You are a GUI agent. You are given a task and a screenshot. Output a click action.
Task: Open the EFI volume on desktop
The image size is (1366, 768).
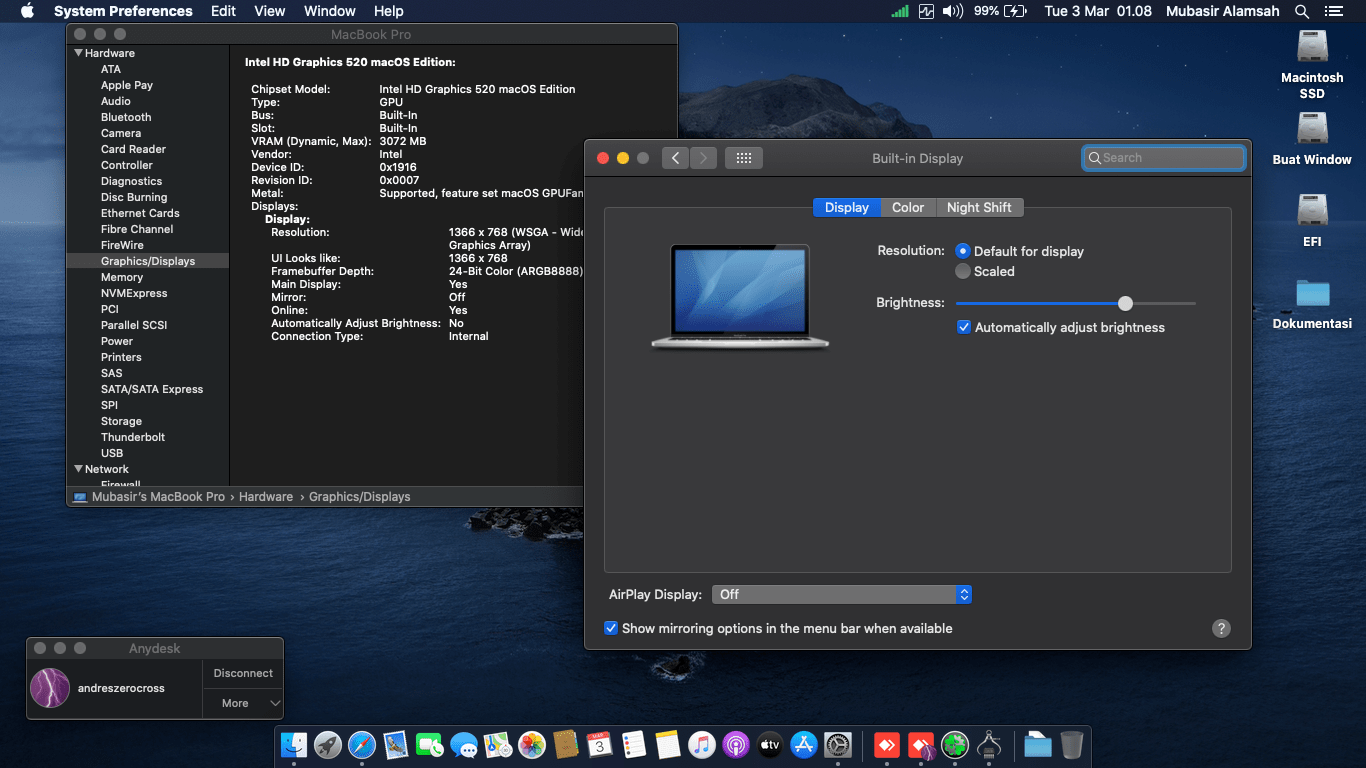coord(1312,211)
